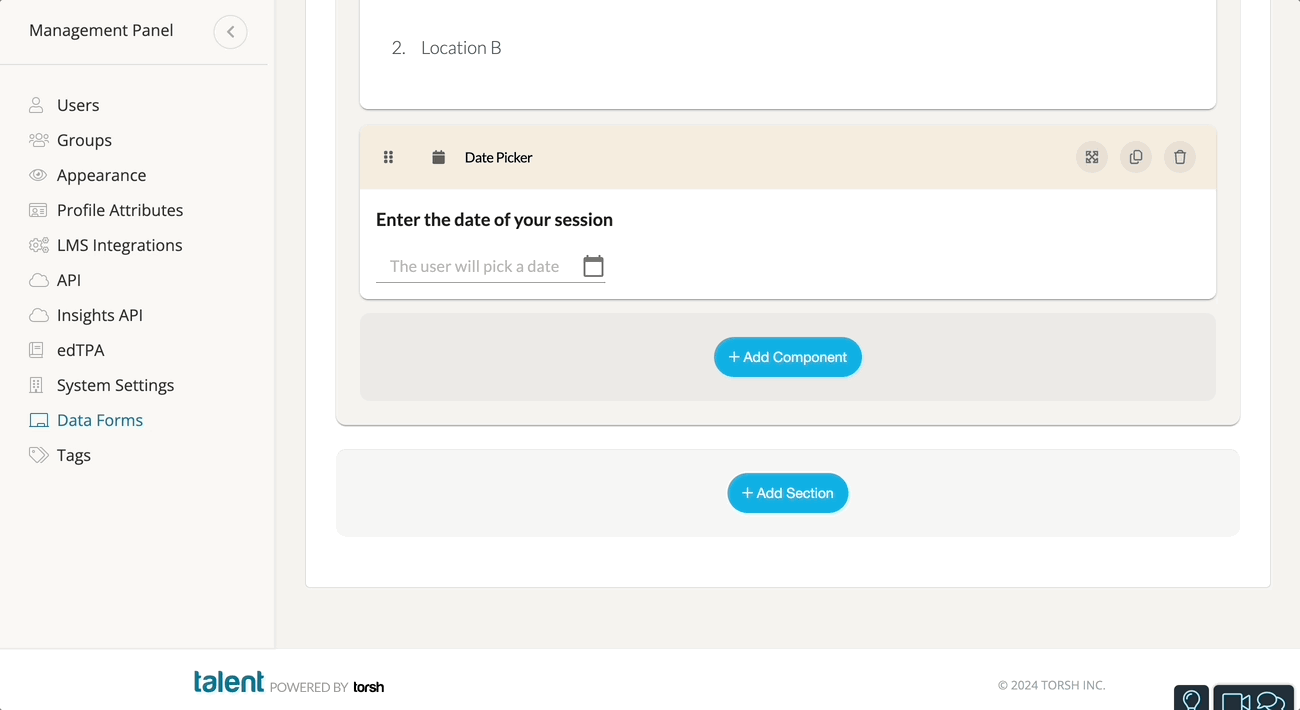Screen dimensions: 1300x710
Task: Open the lightbulb tips widget
Action: coord(1191,699)
